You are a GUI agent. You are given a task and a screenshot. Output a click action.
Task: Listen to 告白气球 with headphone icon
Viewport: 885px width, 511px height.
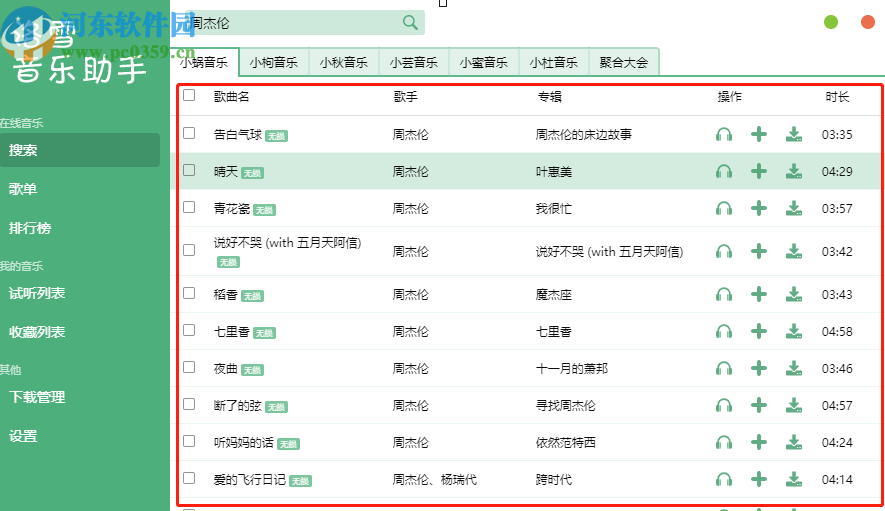(724, 134)
